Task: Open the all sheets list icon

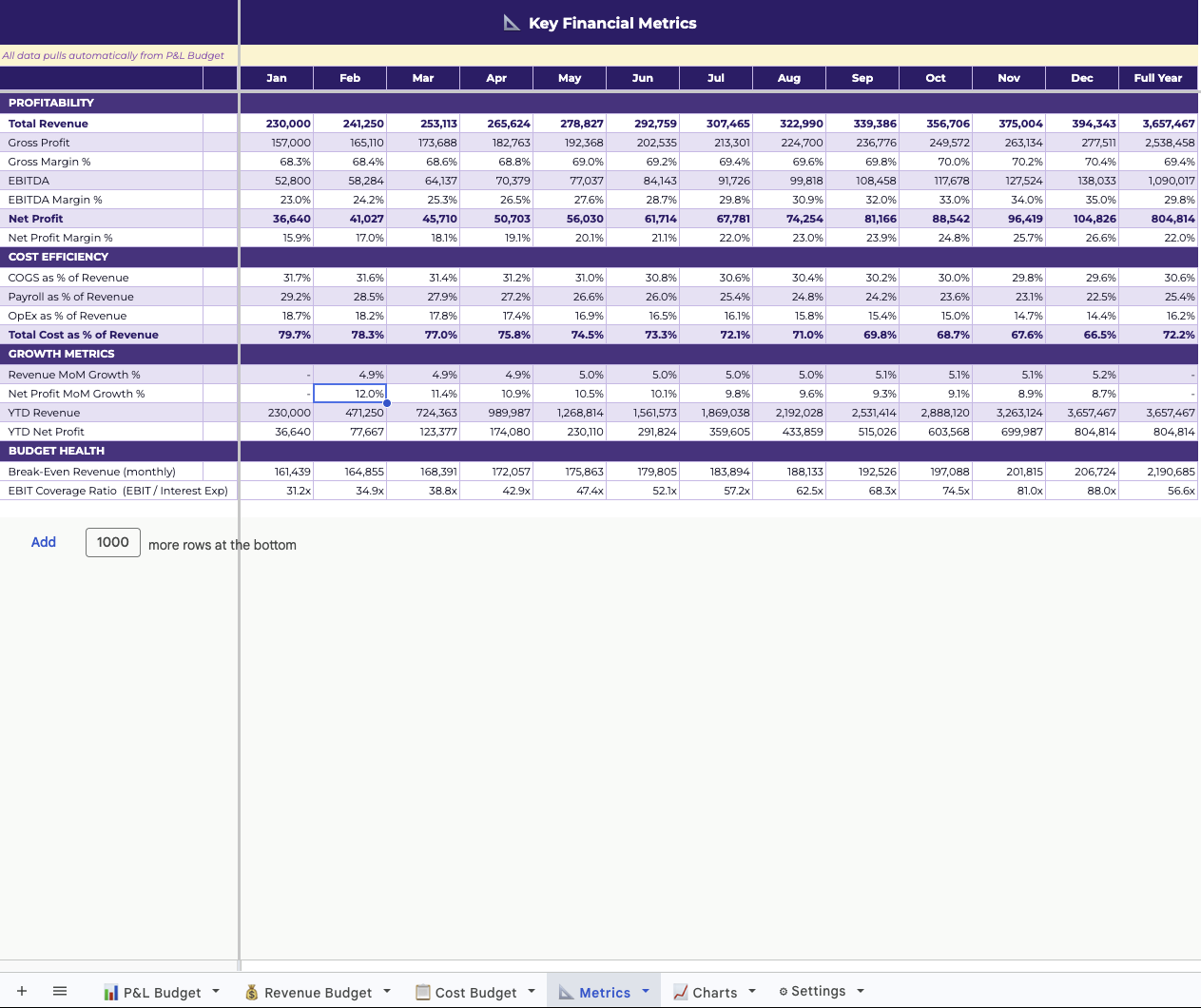Action: pos(60,991)
